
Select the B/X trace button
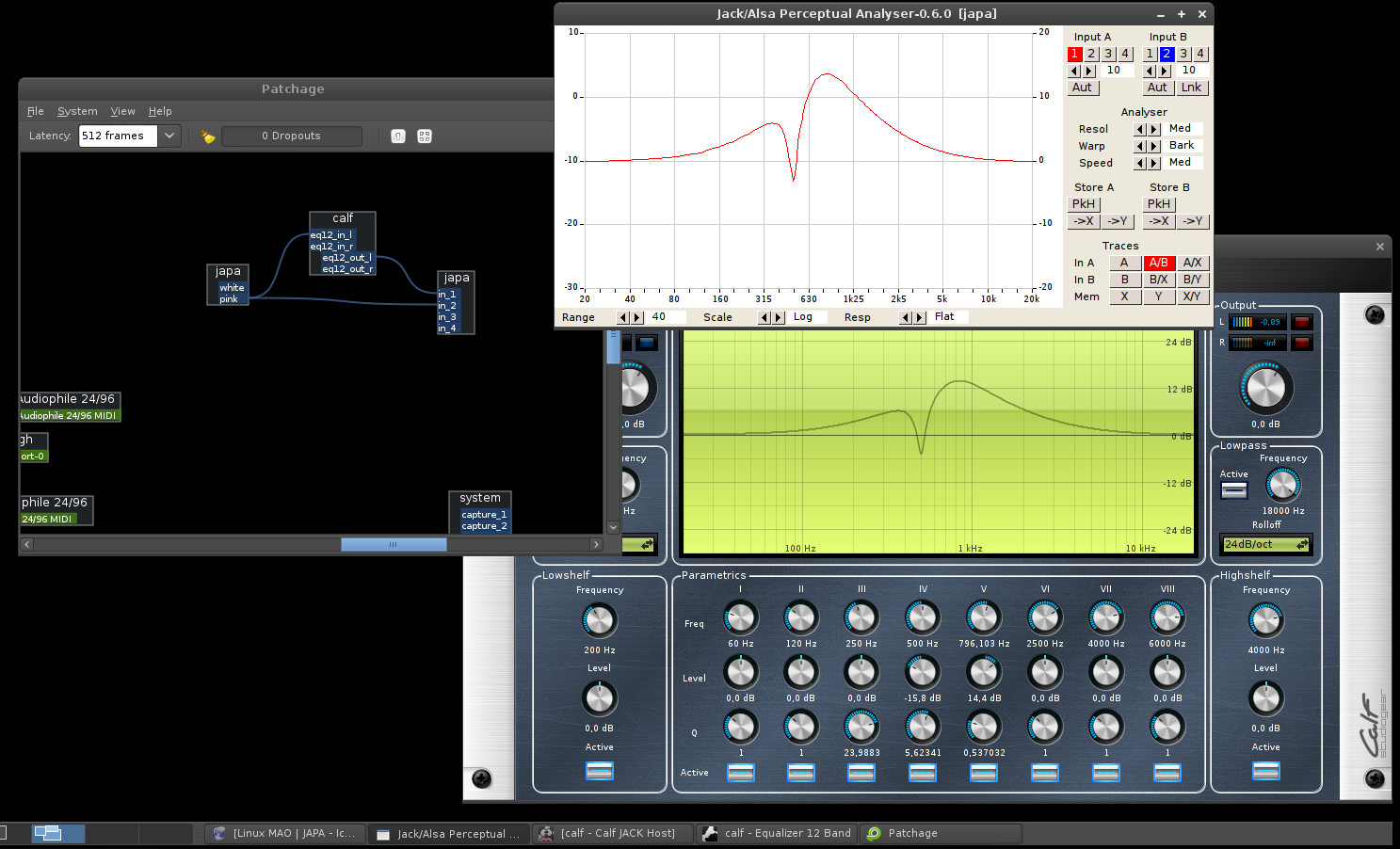point(1158,280)
